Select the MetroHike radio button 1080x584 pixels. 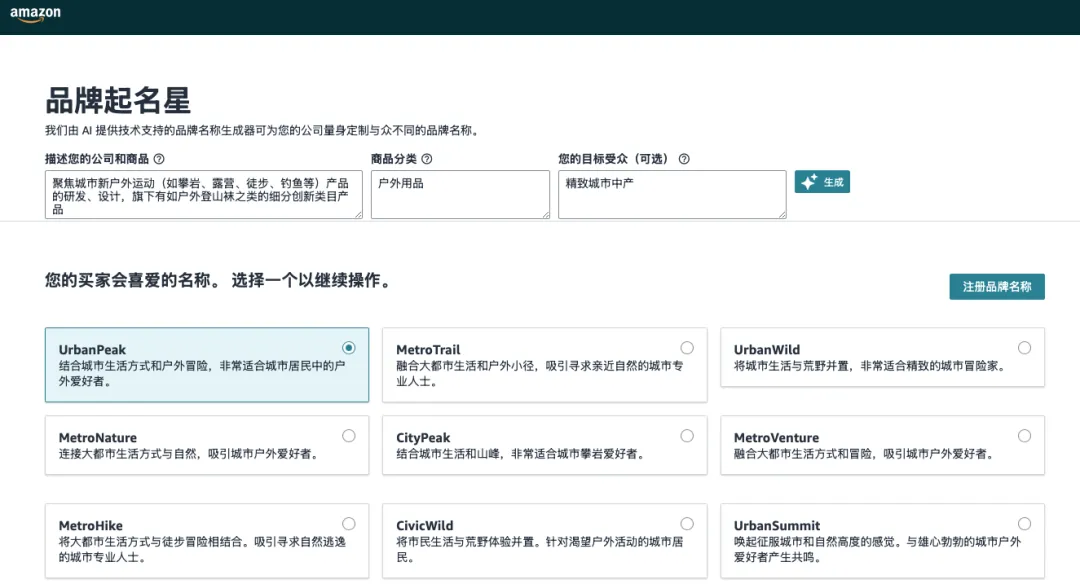click(x=348, y=523)
